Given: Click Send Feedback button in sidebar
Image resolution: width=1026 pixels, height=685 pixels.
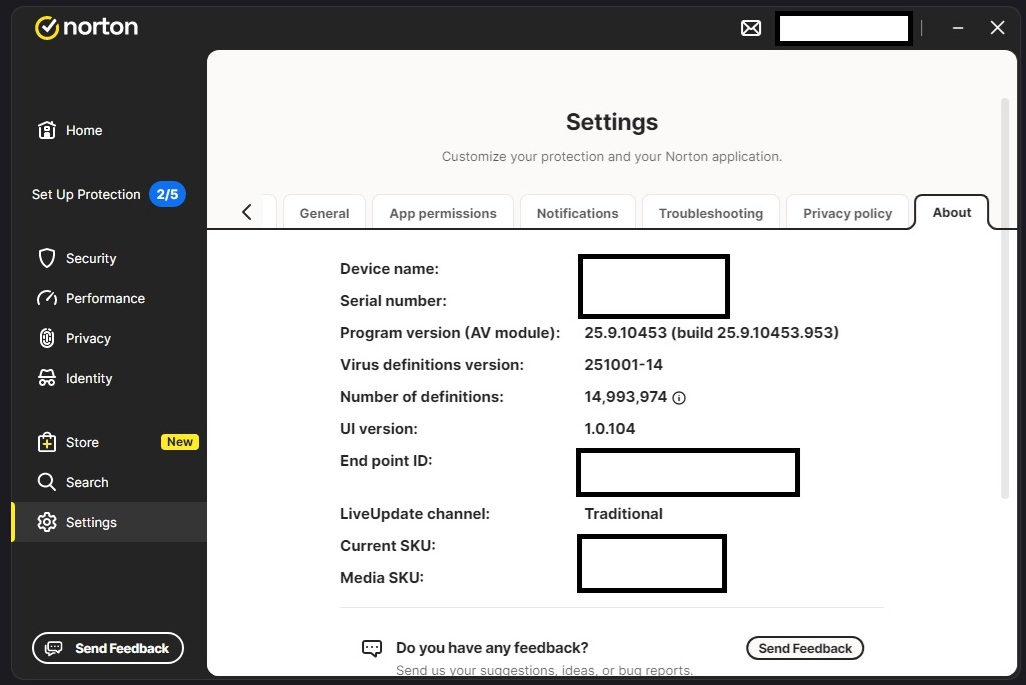Looking at the screenshot, I should [108, 648].
